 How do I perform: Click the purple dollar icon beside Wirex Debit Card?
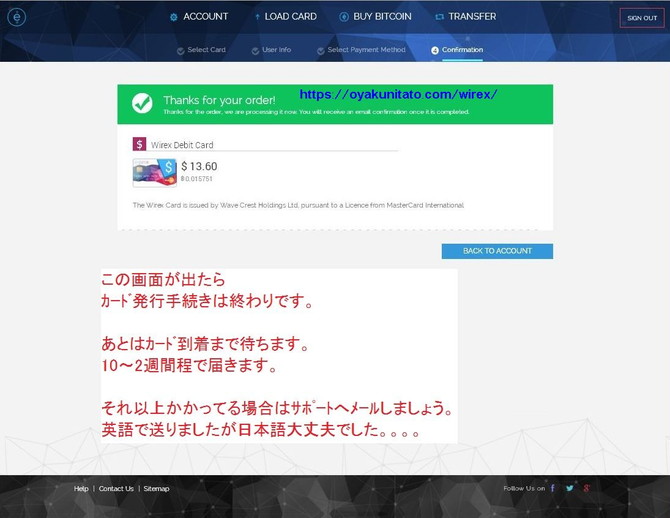(x=139, y=144)
